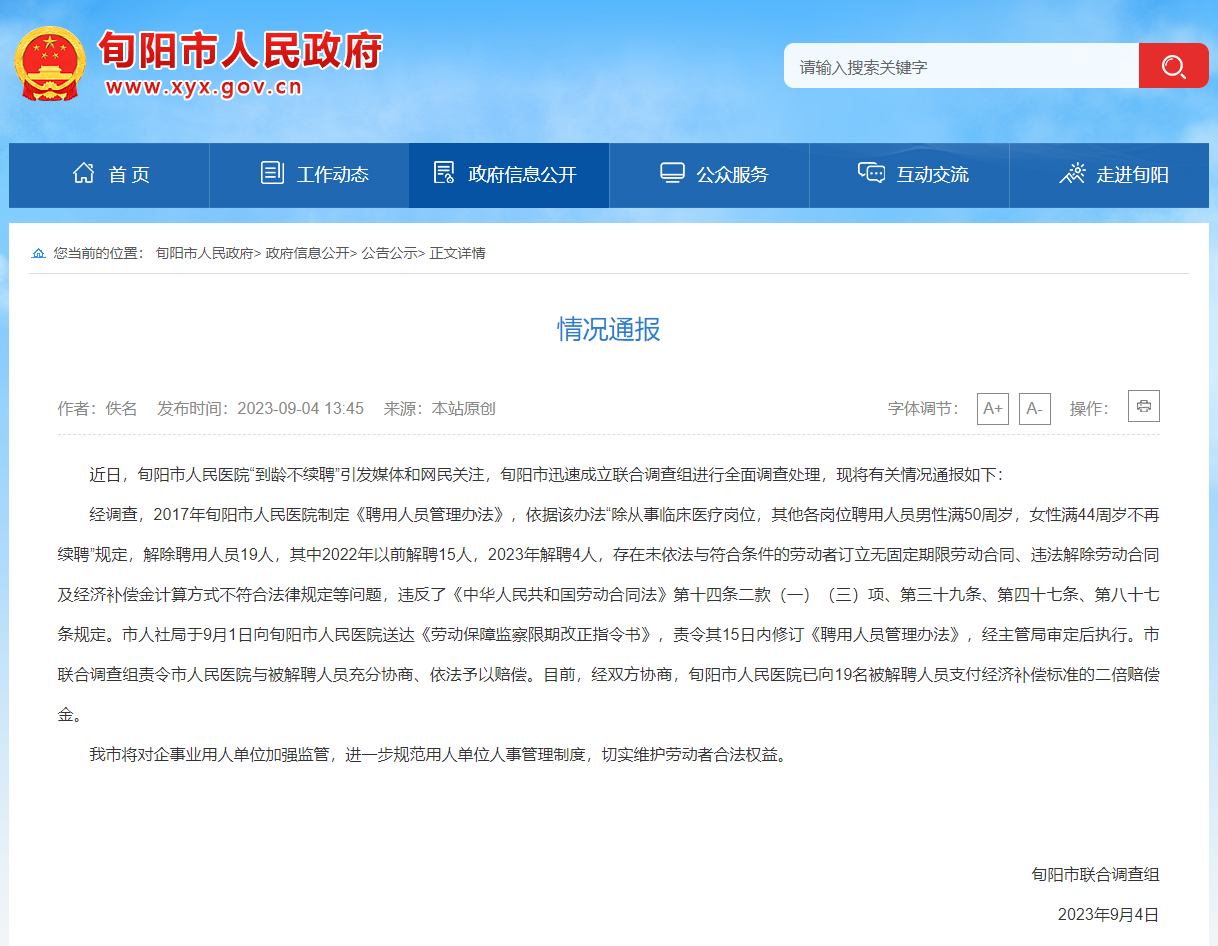
Task: Click the URL text www.xyx.gov.cn
Action: point(203,87)
